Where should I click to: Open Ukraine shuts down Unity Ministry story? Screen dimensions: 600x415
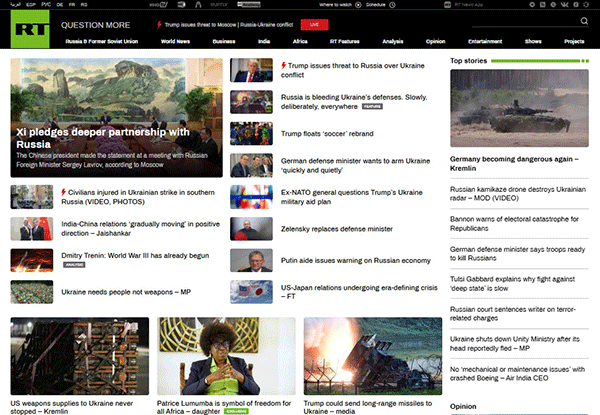click(515, 343)
